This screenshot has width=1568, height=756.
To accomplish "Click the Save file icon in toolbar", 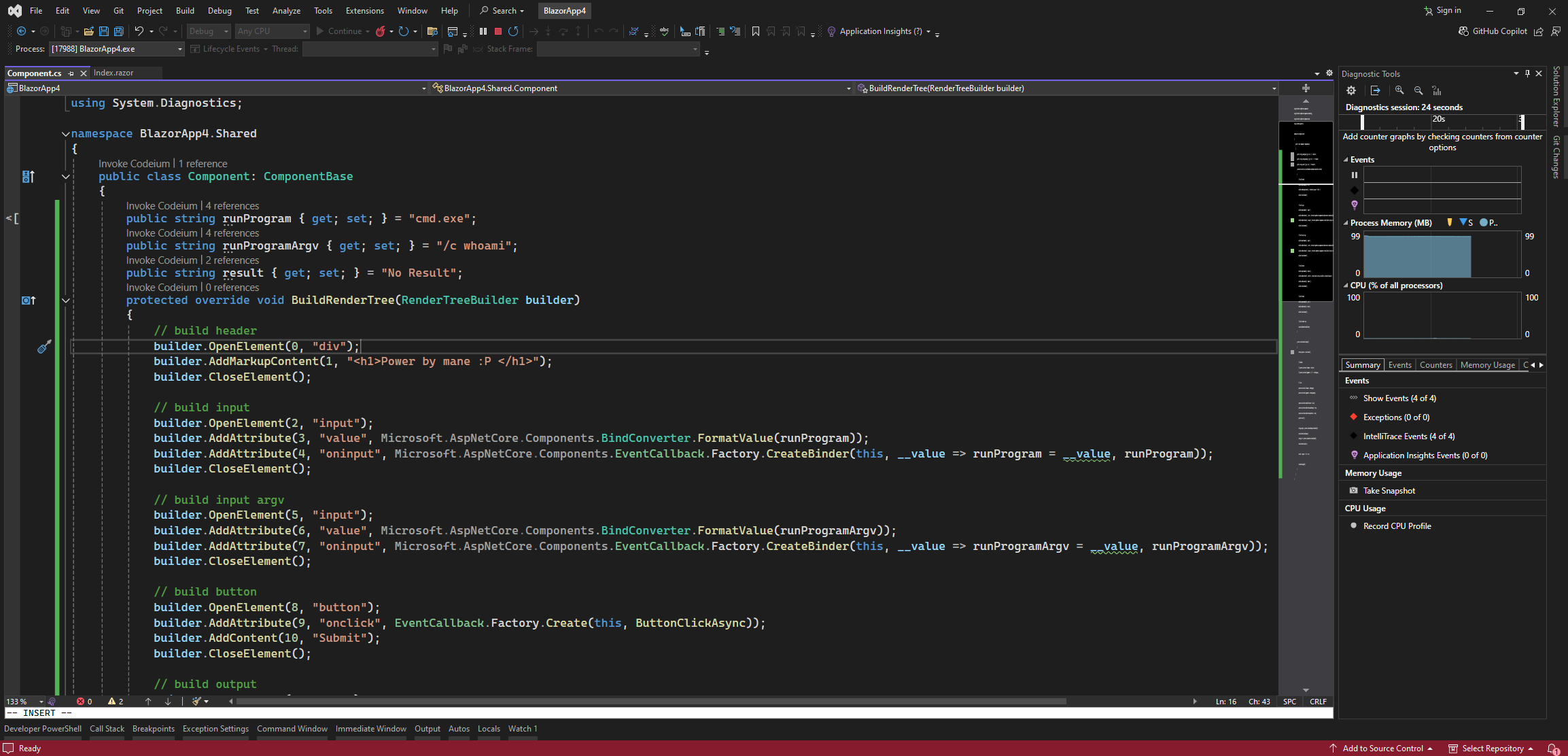I will (104, 31).
